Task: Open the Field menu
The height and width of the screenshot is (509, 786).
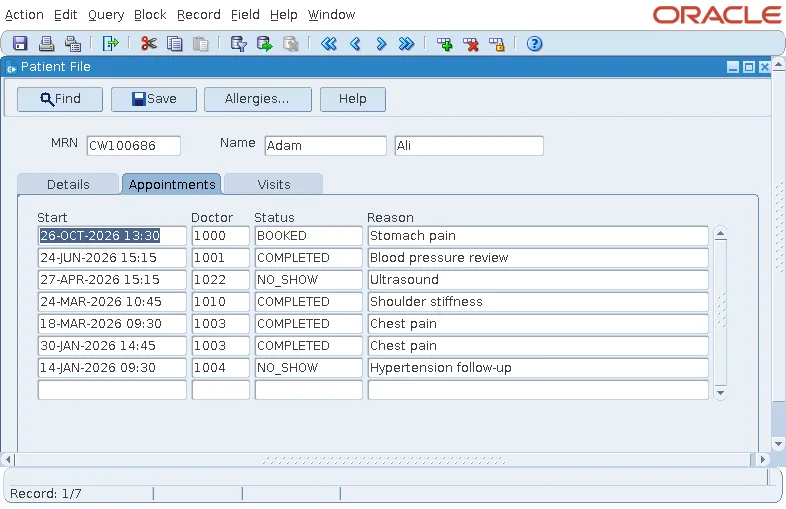Action: point(245,15)
